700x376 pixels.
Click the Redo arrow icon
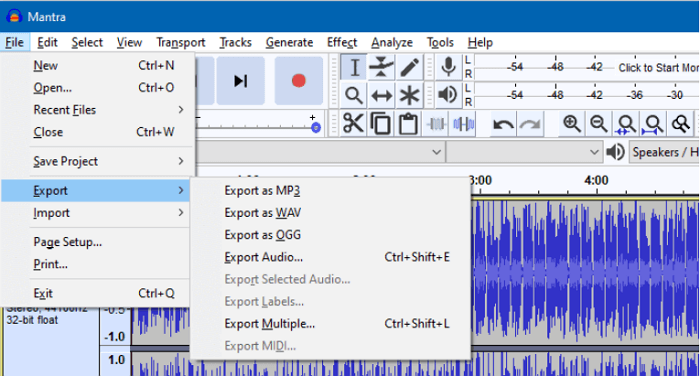(530, 124)
